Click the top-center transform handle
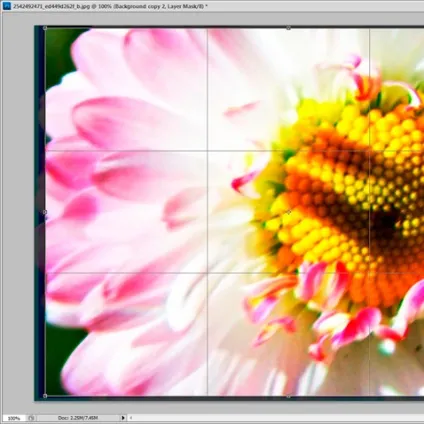Image resolution: width=424 pixels, height=424 pixels. pyautogui.click(x=288, y=28)
